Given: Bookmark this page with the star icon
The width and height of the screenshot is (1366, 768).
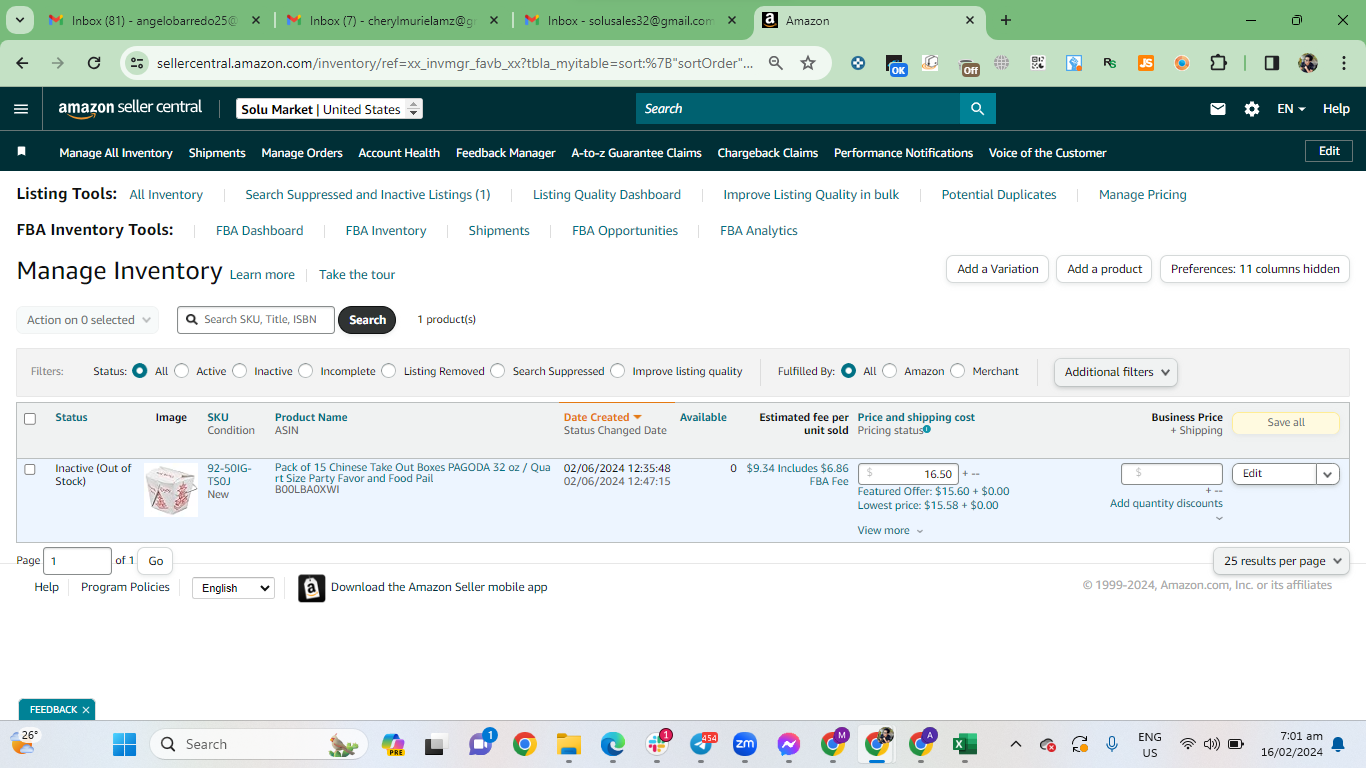Looking at the screenshot, I should tap(808, 63).
